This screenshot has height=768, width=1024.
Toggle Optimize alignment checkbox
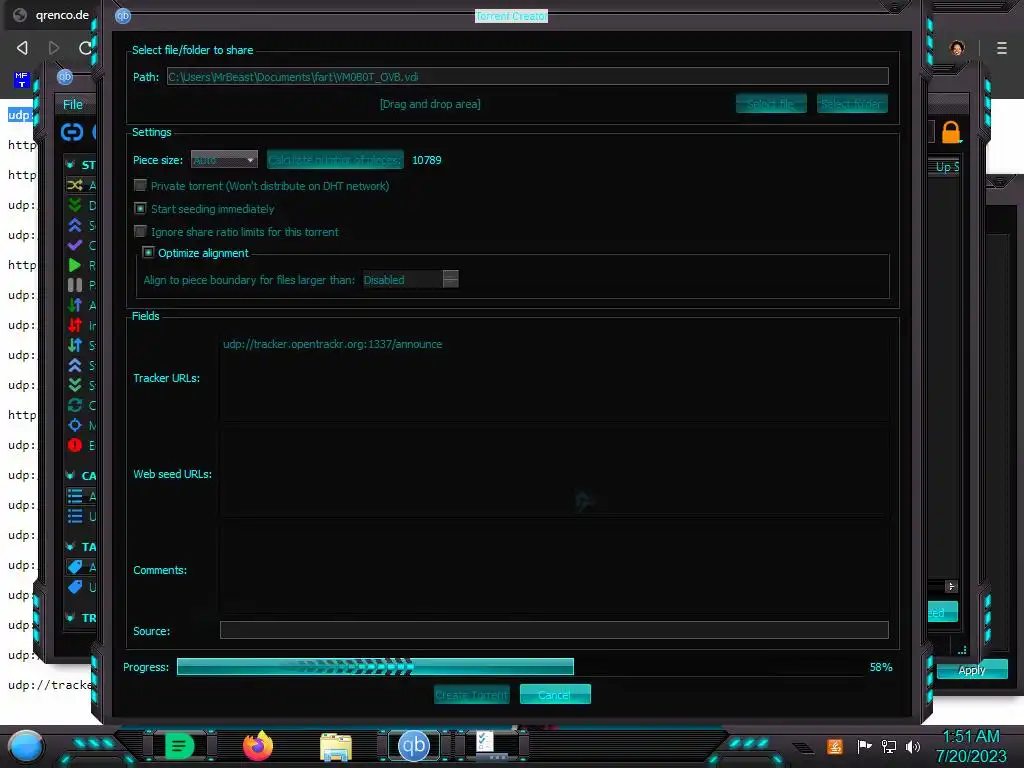pyautogui.click(x=148, y=252)
